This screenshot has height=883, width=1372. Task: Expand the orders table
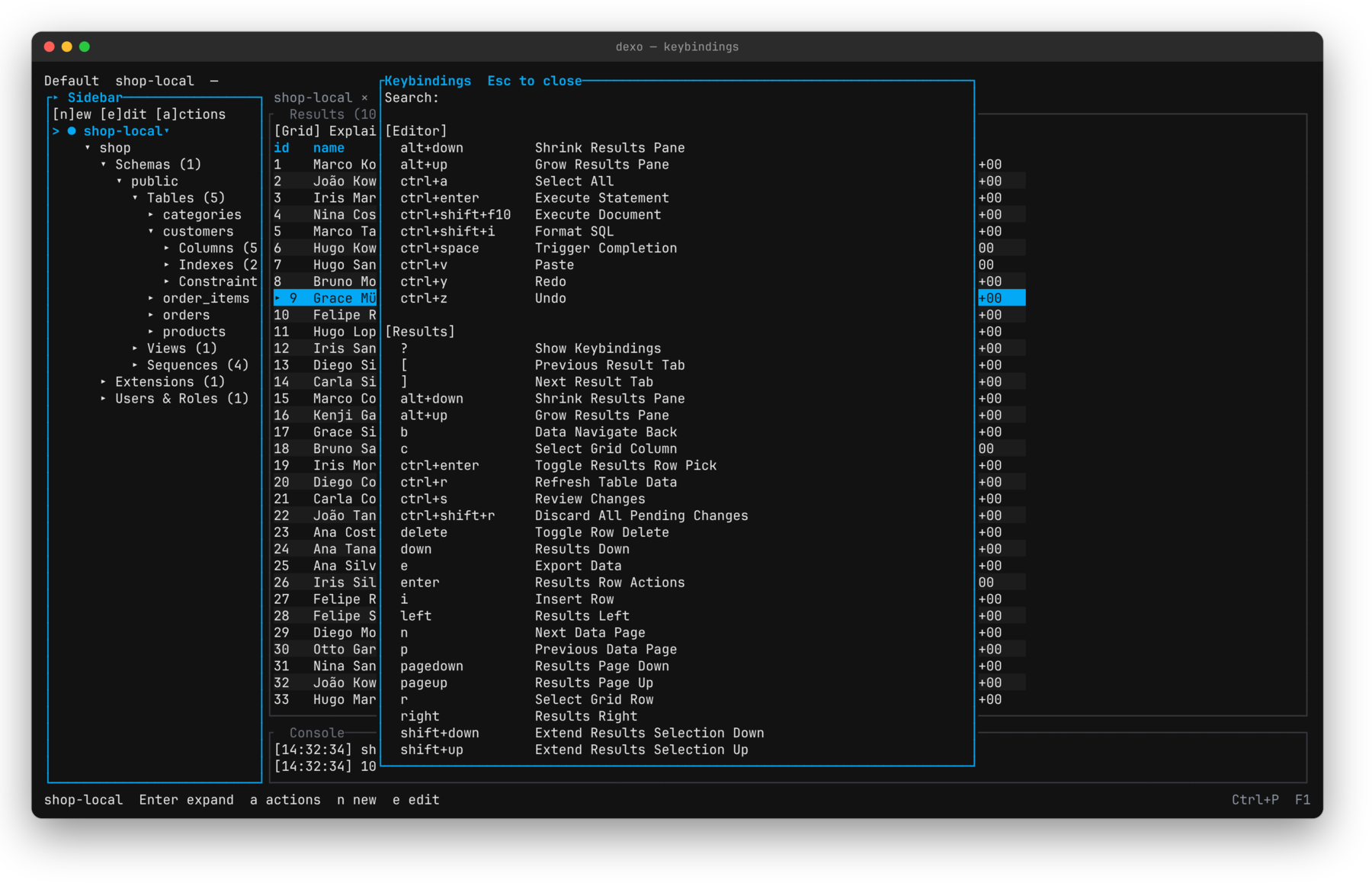pos(151,316)
